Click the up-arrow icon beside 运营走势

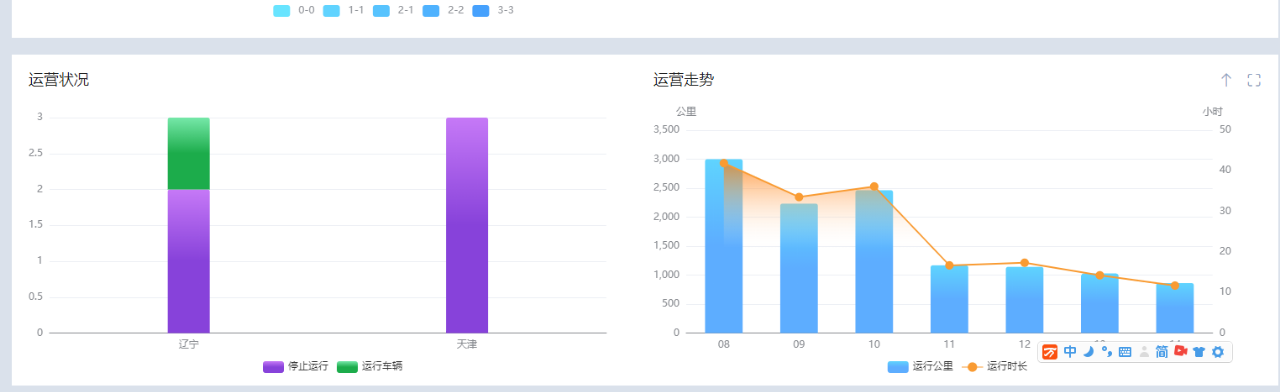1226,80
